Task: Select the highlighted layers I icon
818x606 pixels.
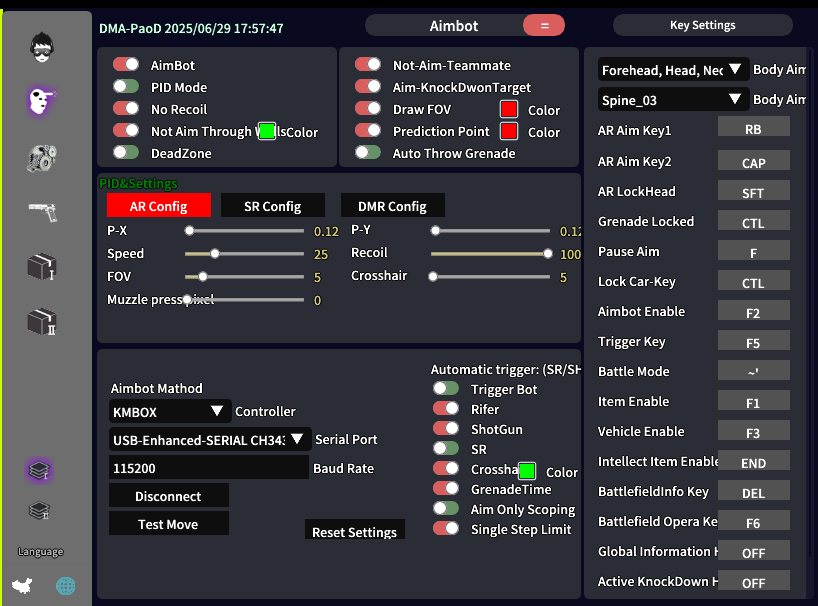Action: pyautogui.click(x=40, y=470)
